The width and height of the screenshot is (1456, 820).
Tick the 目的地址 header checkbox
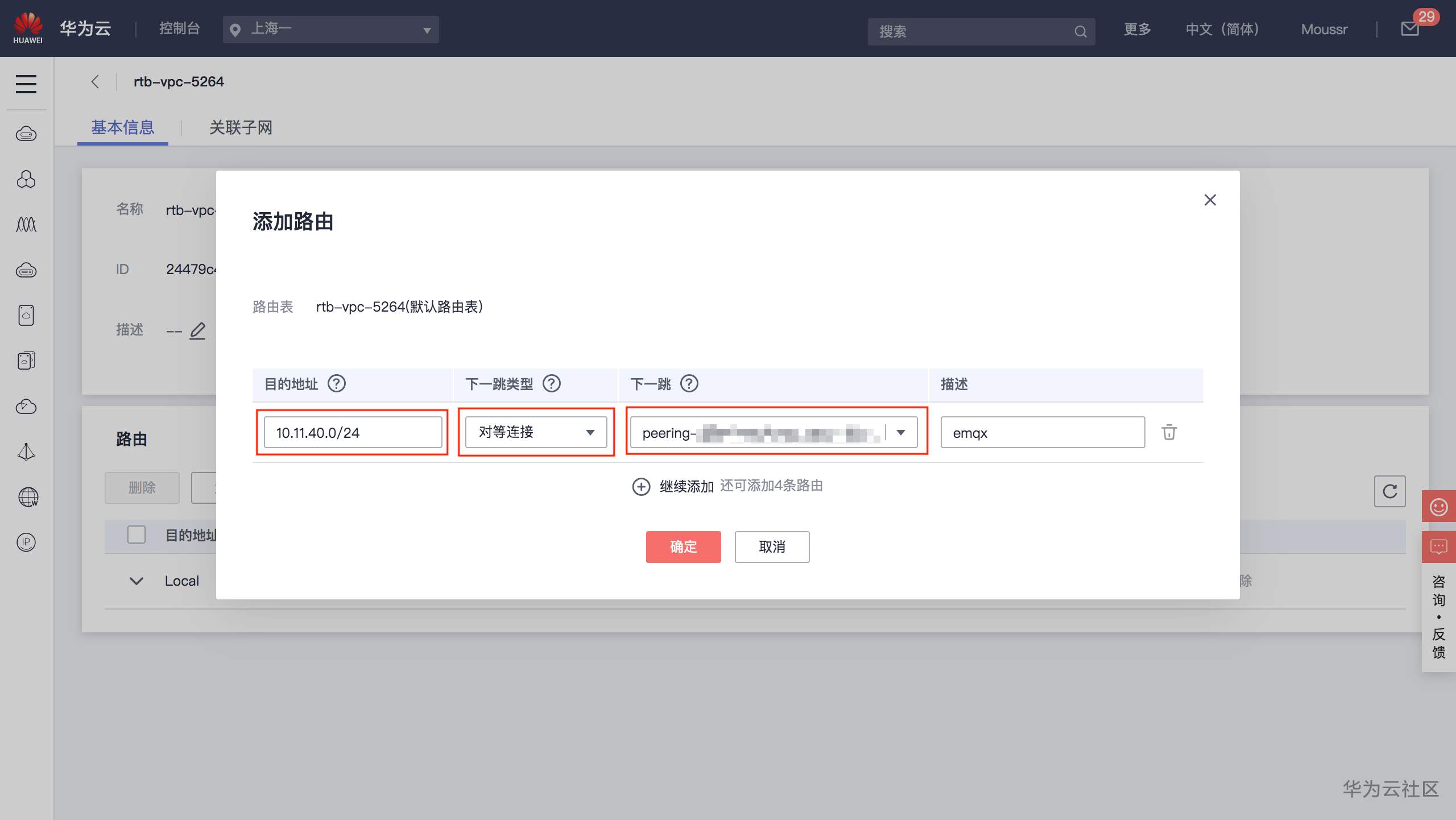click(136, 535)
